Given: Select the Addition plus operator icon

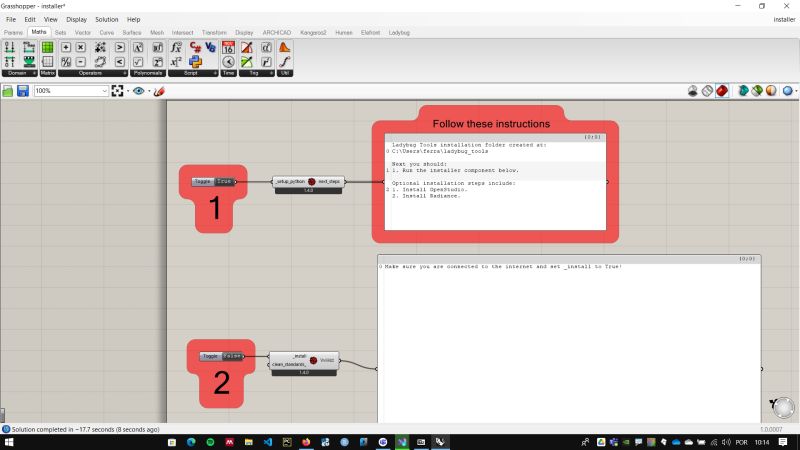Looking at the screenshot, I should [66, 47].
